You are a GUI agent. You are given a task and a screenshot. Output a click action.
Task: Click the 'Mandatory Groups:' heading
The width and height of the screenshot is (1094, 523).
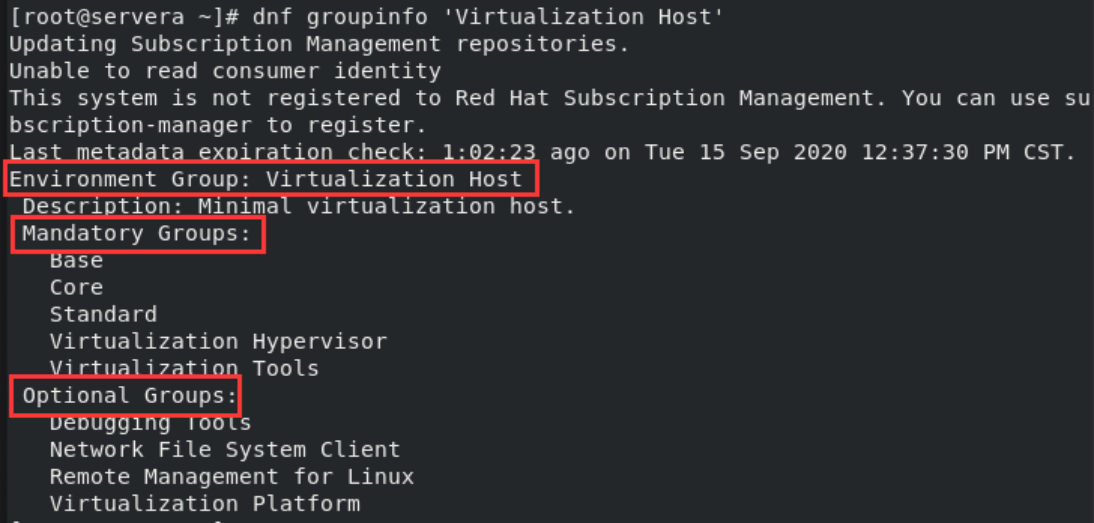(x=137, y=234)
